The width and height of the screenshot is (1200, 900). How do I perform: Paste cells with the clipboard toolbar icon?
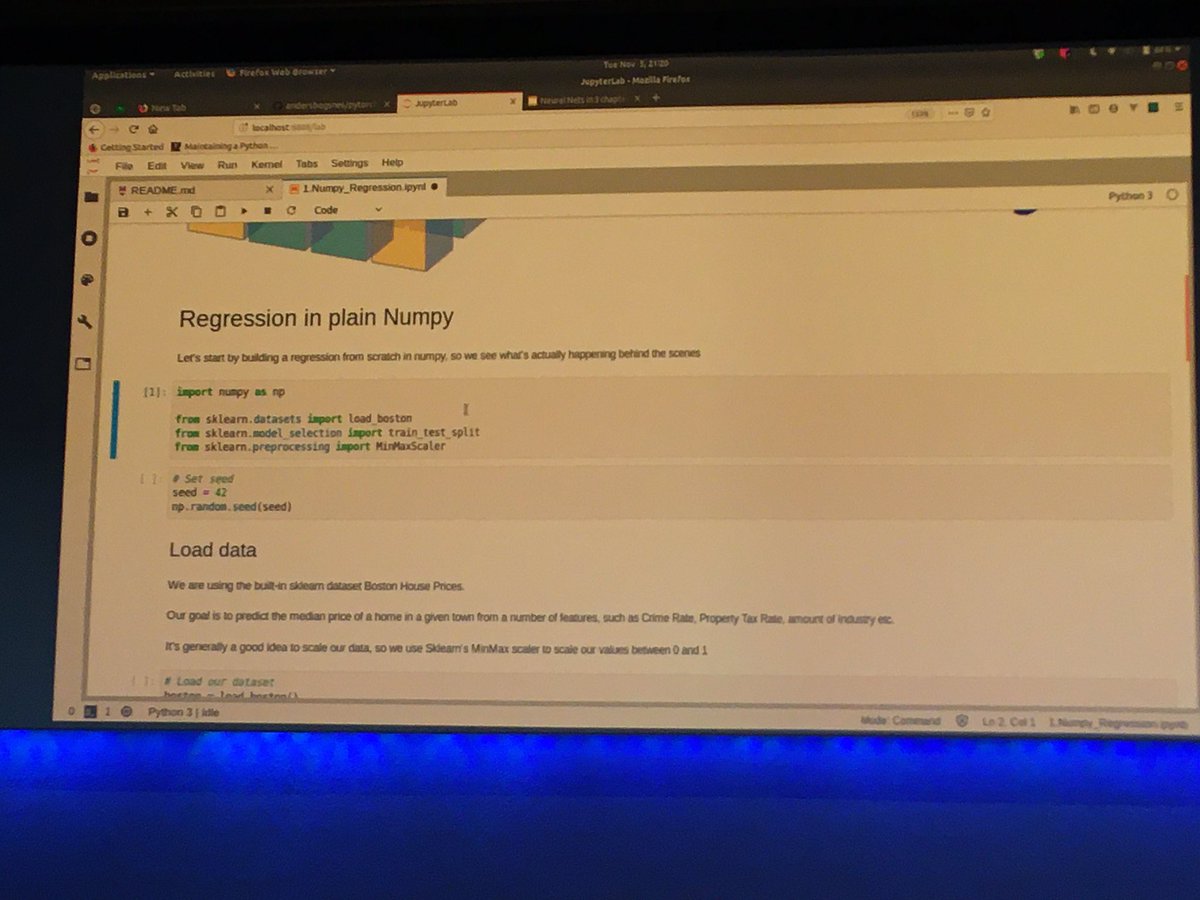(x=219, y=212)
